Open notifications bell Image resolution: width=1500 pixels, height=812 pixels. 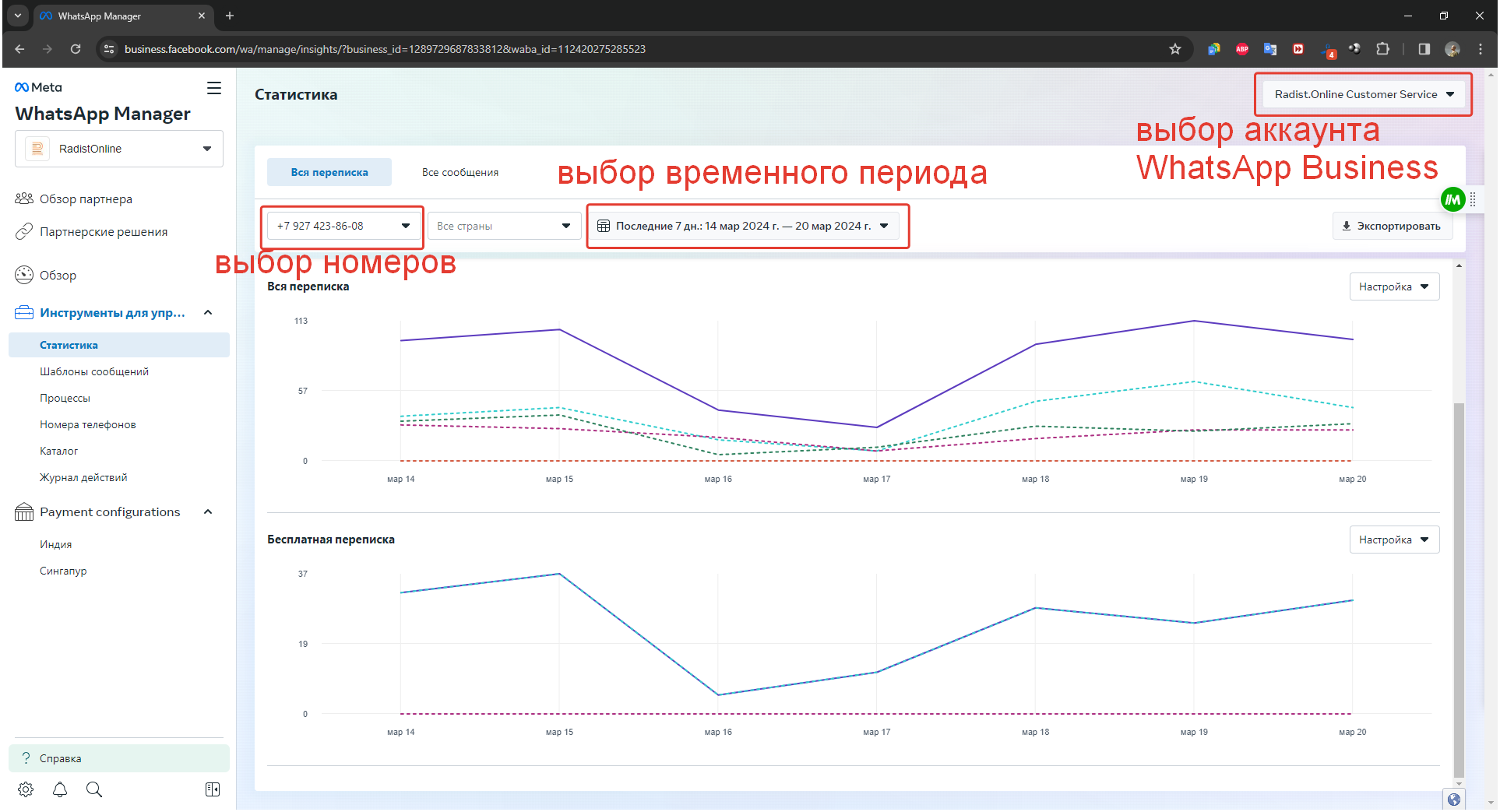[x=60, y=789]
